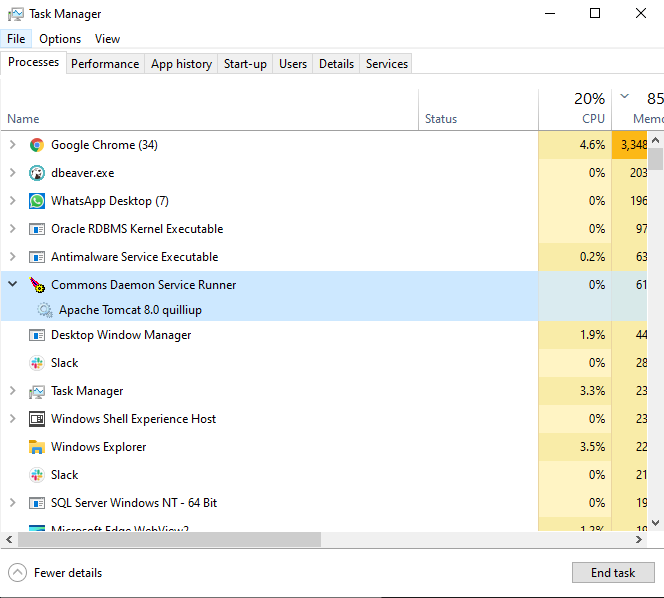
Task: Click the 4.6% CPU value for Chrome
Action: [x=592, y=145]
